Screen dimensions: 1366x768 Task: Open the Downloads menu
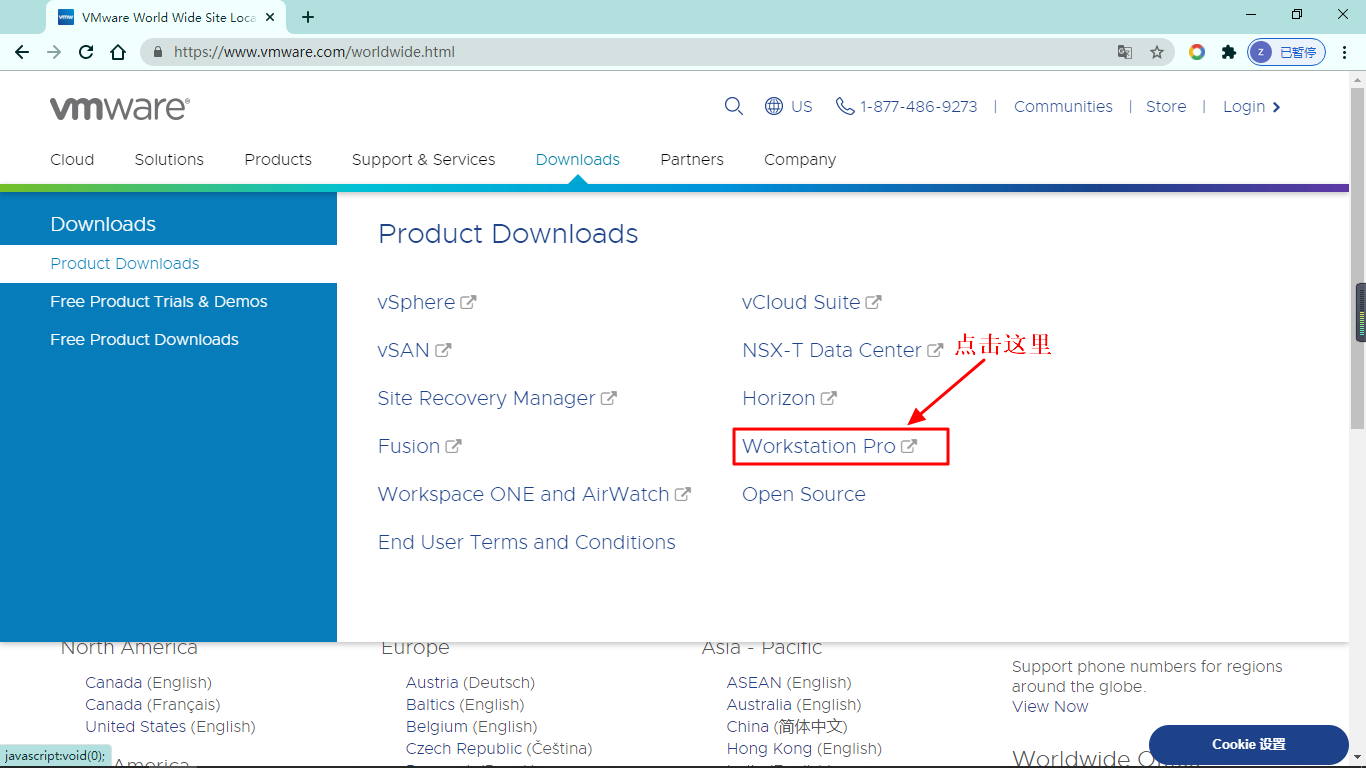578,159
